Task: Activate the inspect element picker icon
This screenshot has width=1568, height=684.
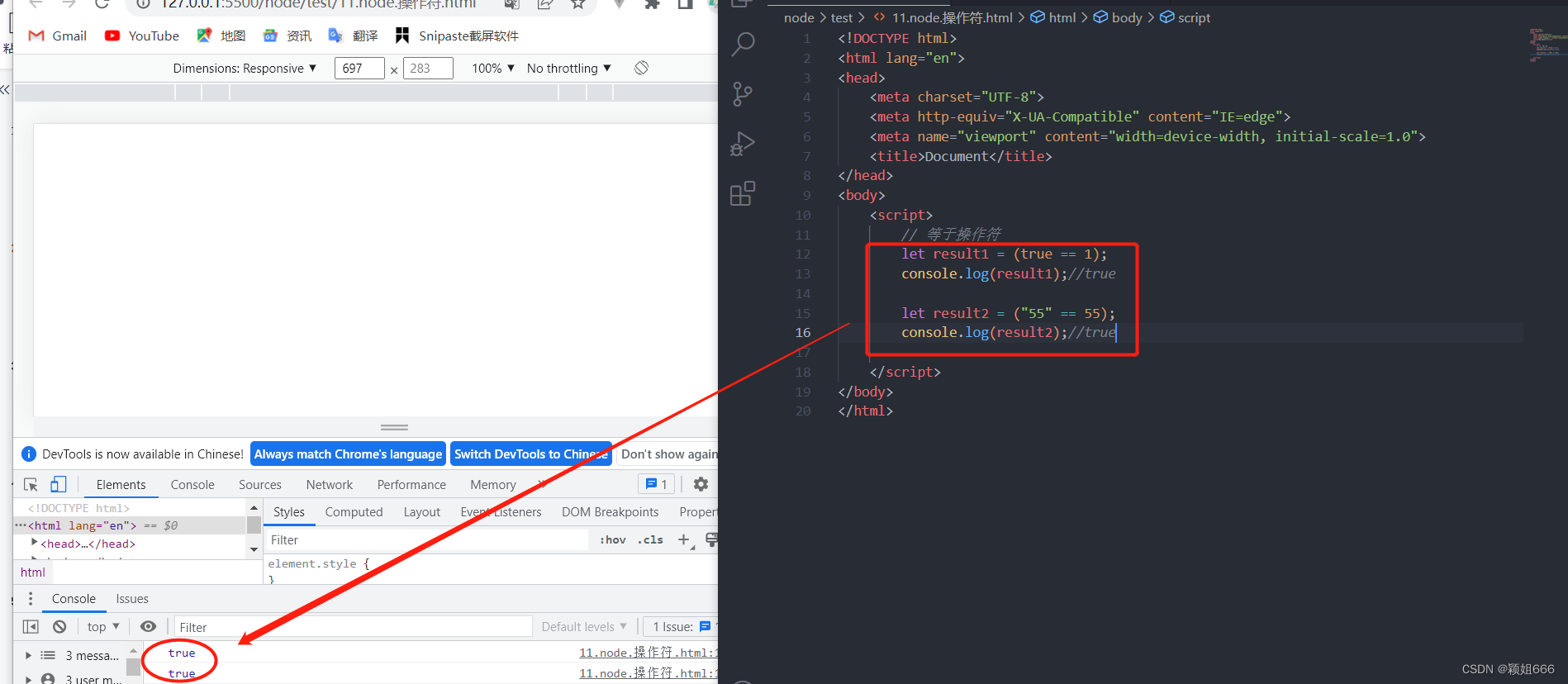Action: click(31, 484)
